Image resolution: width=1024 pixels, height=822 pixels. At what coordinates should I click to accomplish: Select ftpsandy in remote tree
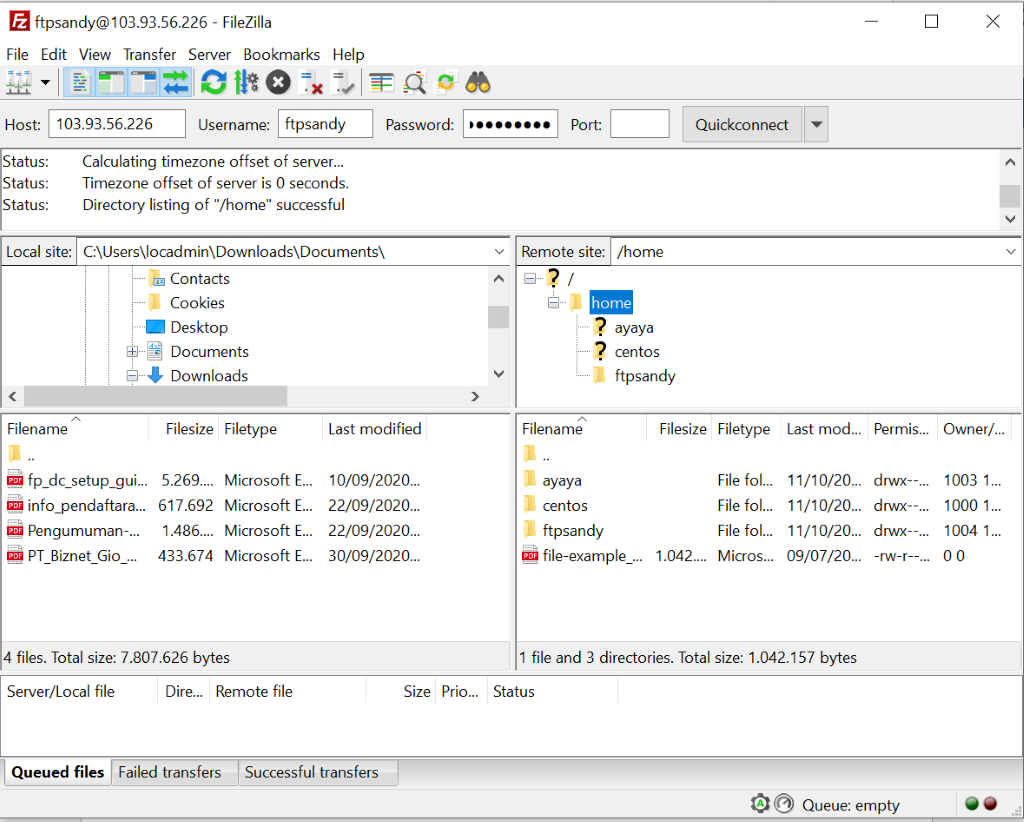pos(645,376)
